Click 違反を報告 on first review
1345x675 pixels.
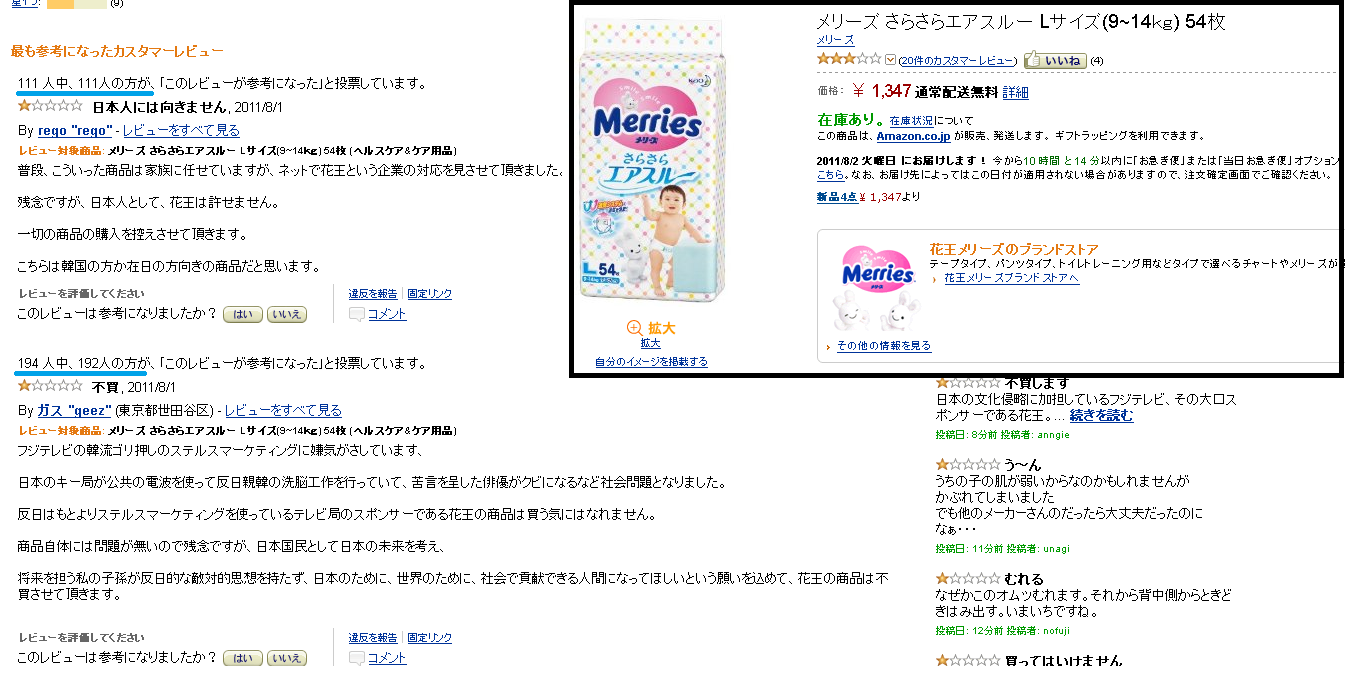tap(373, 294)
